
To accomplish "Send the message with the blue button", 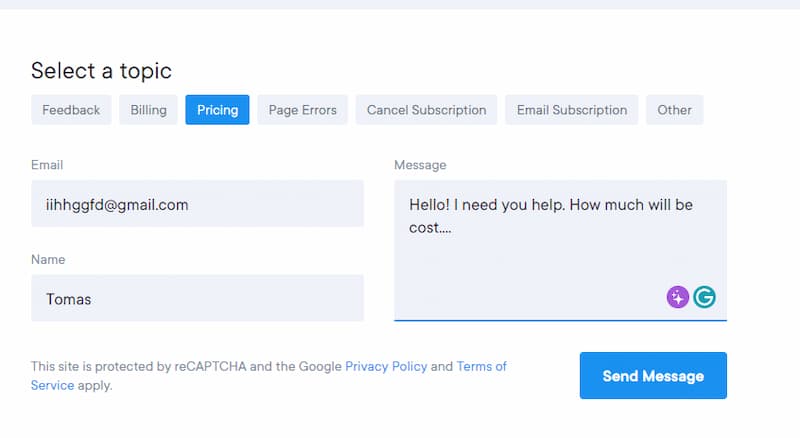I will click(x=653, y=375).
